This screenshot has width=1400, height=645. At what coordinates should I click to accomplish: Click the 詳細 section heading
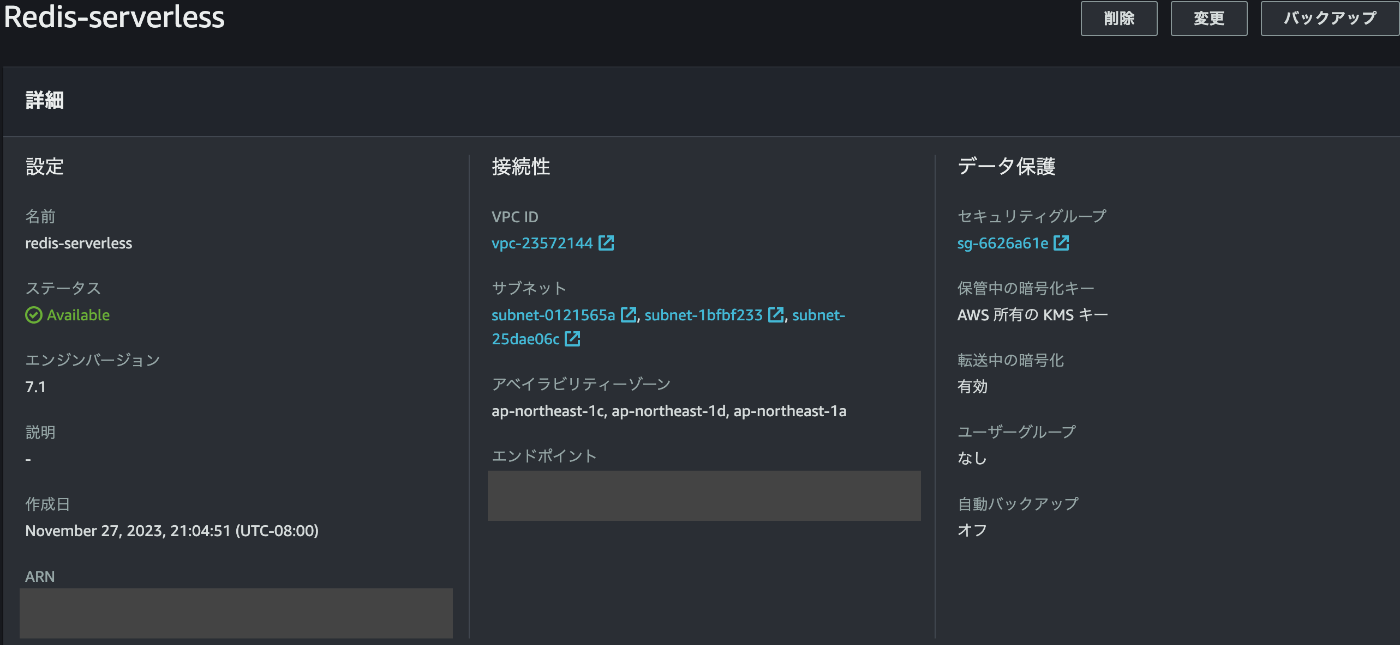point(45,101)
